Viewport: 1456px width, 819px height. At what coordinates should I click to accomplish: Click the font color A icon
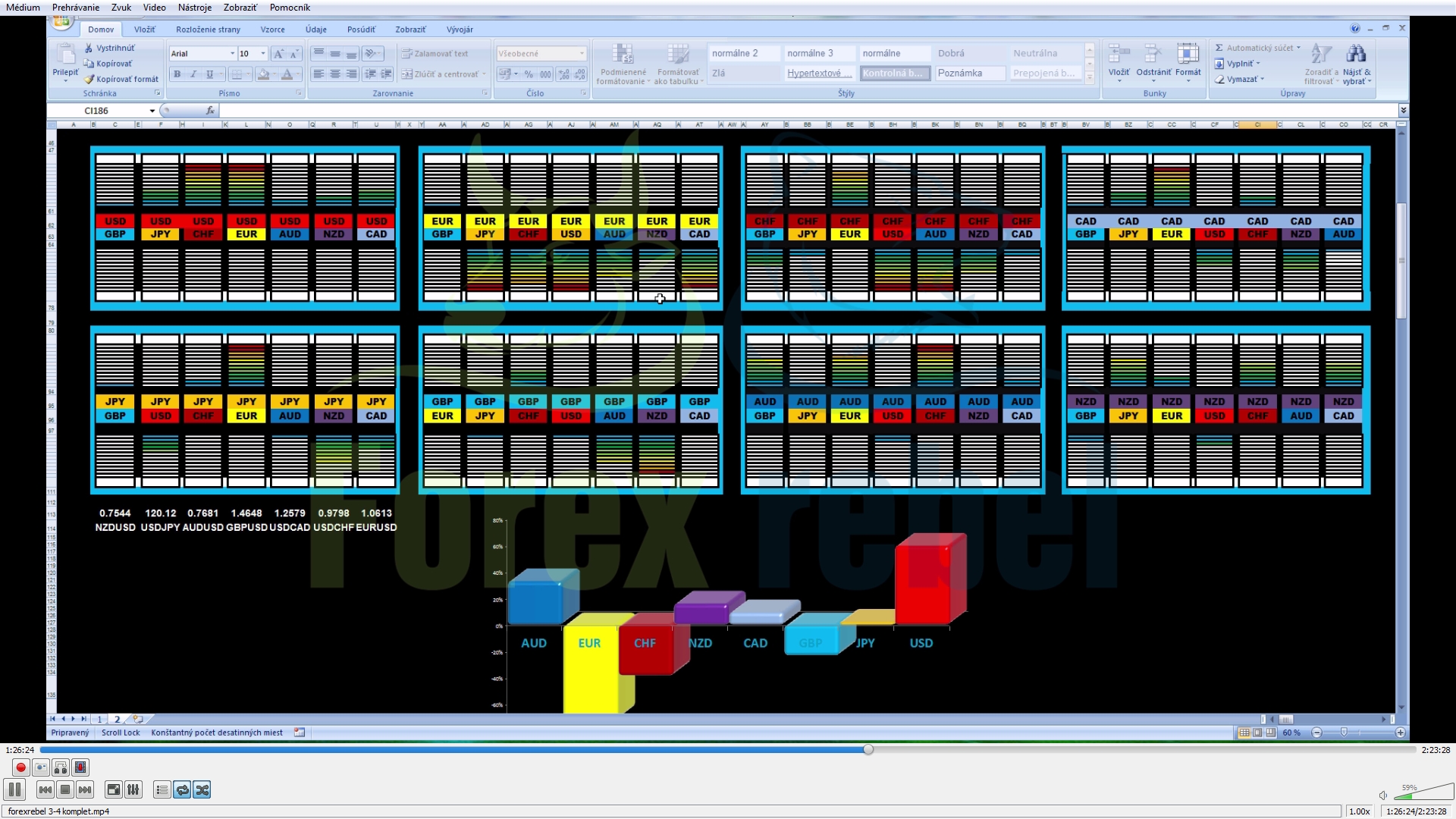coord(287,74)
